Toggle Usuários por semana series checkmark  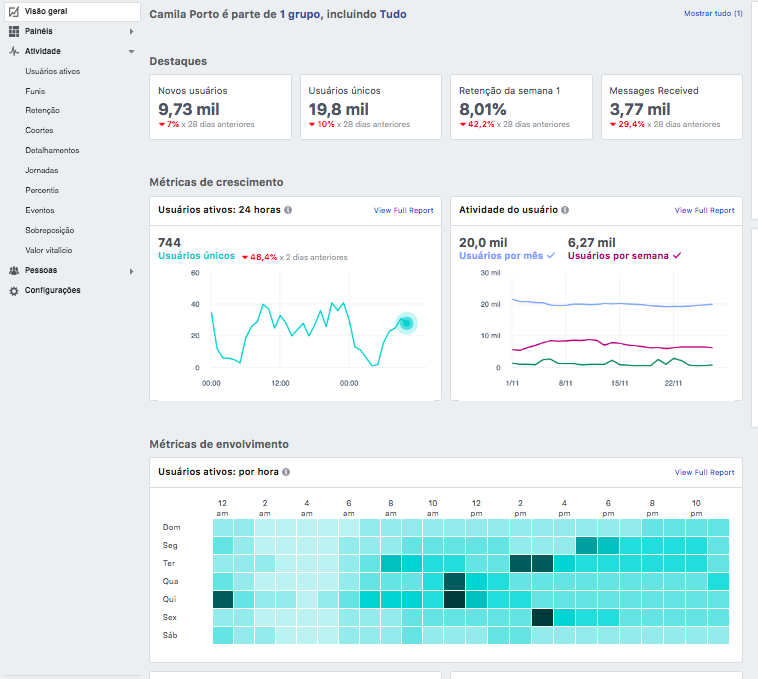point(677,255)
